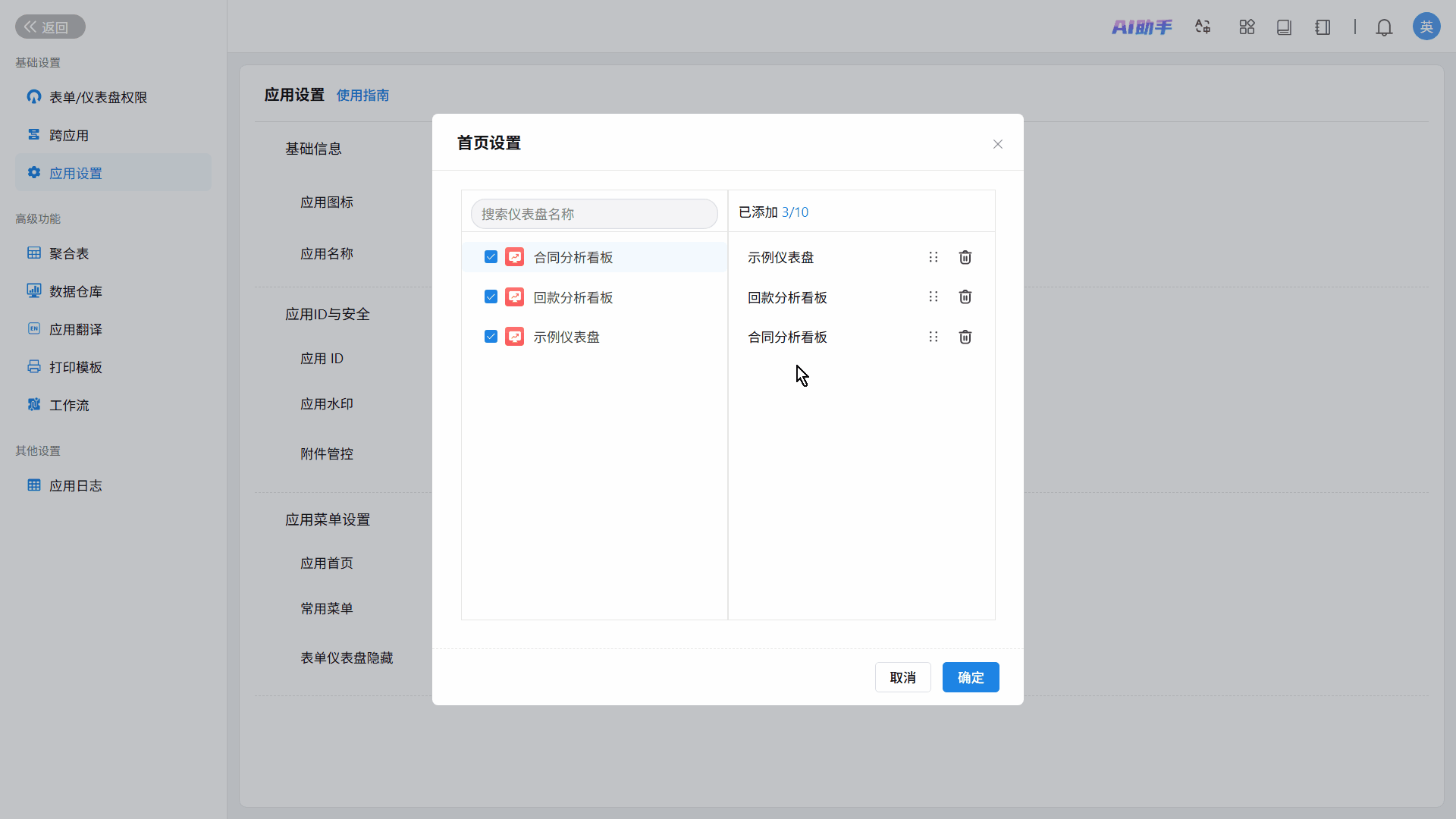Remove 合同分析看板 using trash icon

[x=965, y=337]
